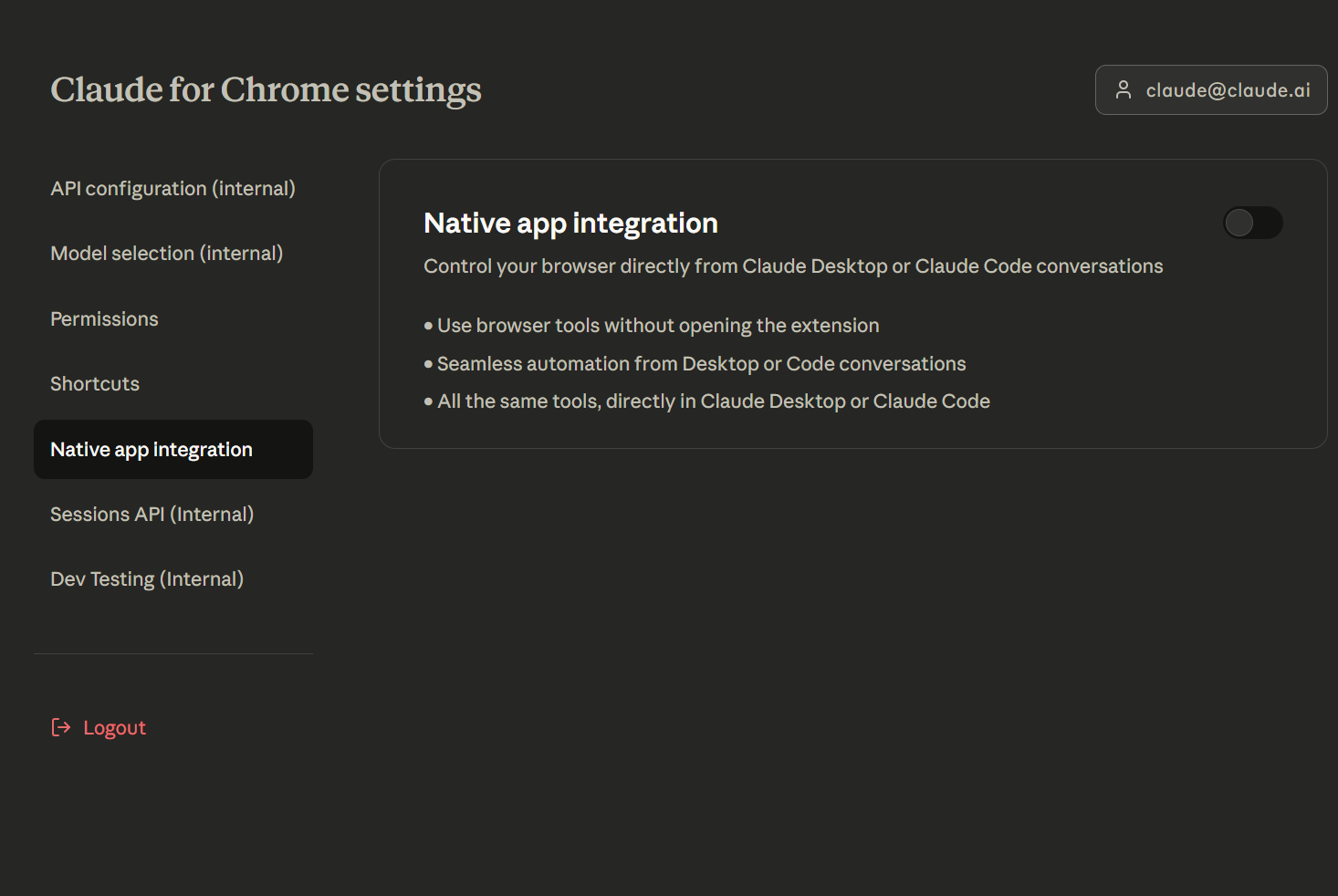1338x896 pixels.
Task: Click the Claude for Chrome settings title
Action: [266, 89]
